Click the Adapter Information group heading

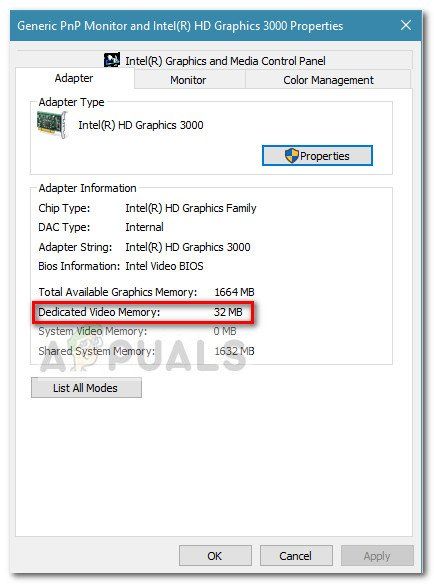(x=88, y=188)
